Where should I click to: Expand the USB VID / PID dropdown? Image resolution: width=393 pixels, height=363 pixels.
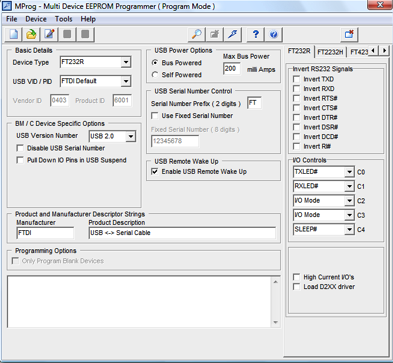[126, 81]
